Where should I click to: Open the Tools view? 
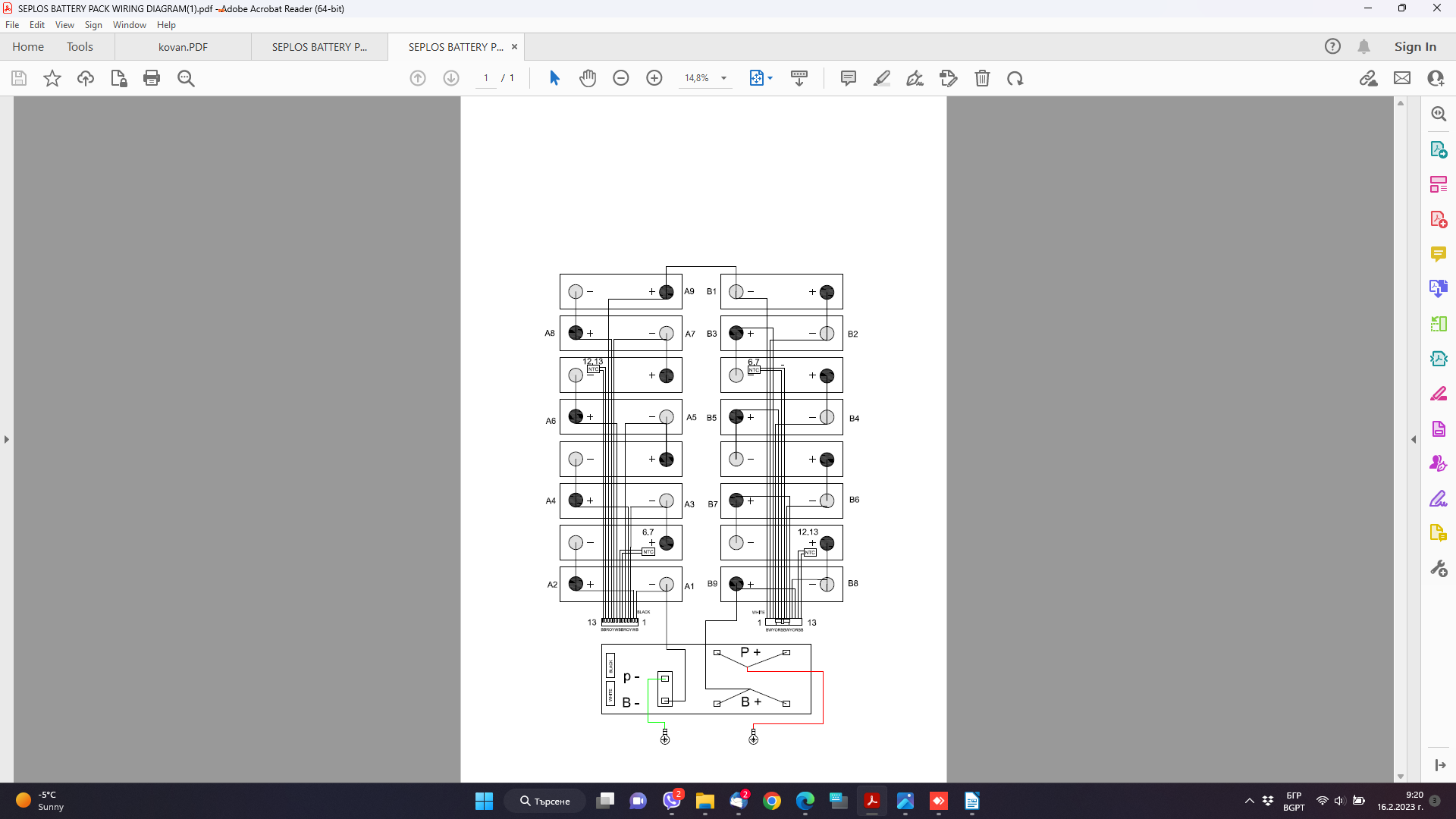(80, 46)
